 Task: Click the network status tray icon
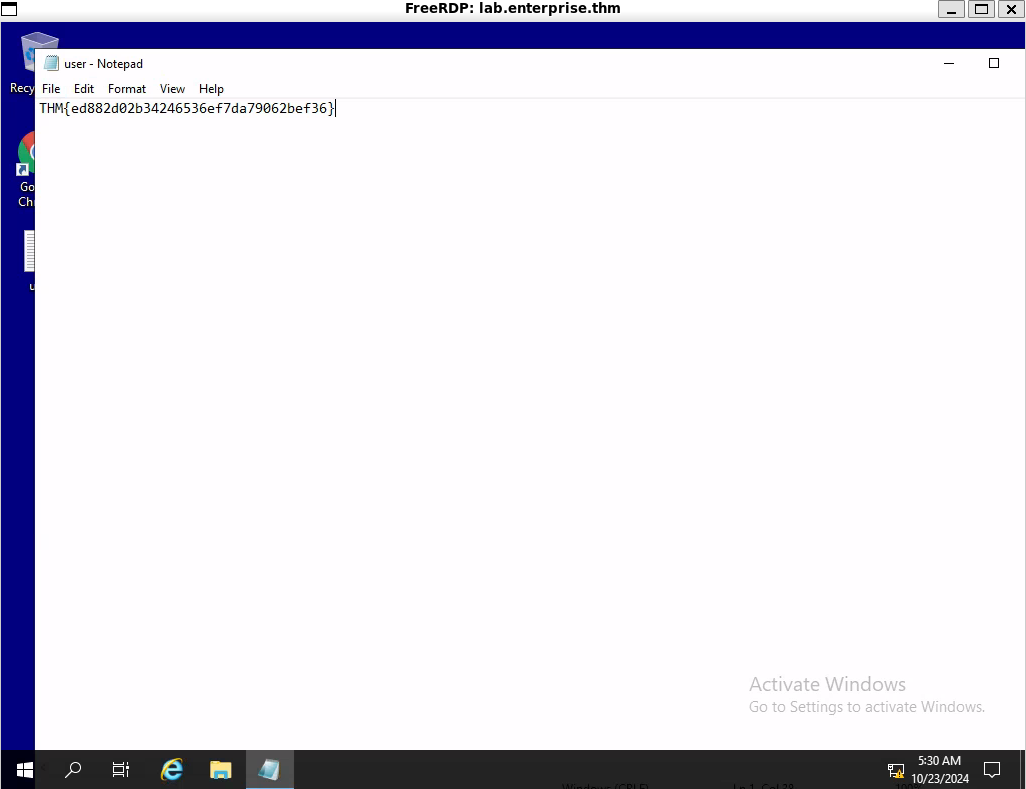[896, 771]
